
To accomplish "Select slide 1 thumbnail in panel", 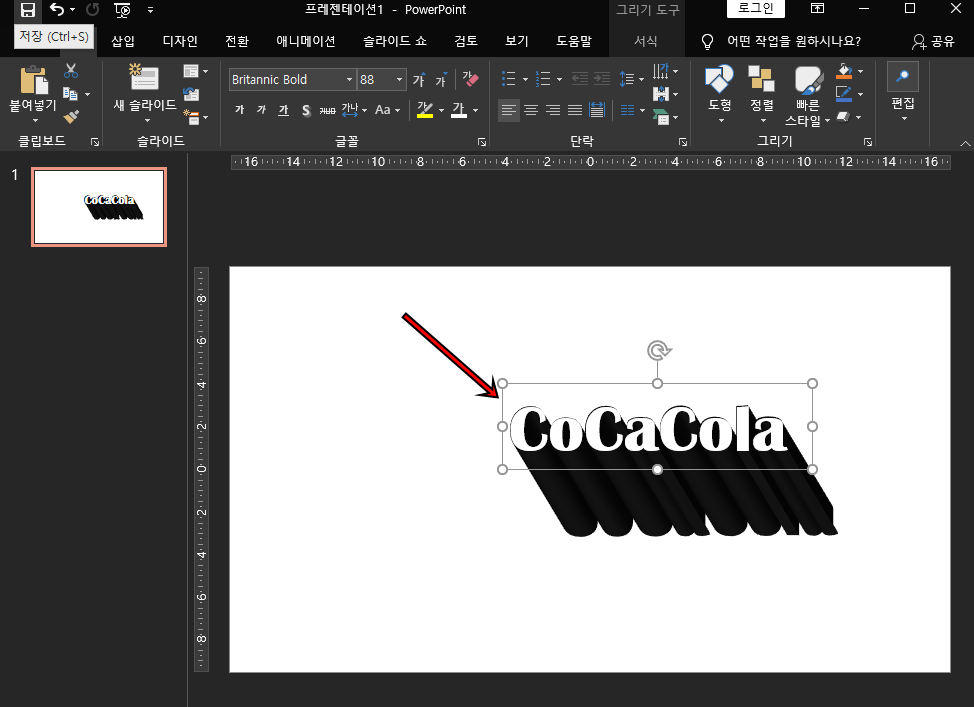I will [99, 207].
